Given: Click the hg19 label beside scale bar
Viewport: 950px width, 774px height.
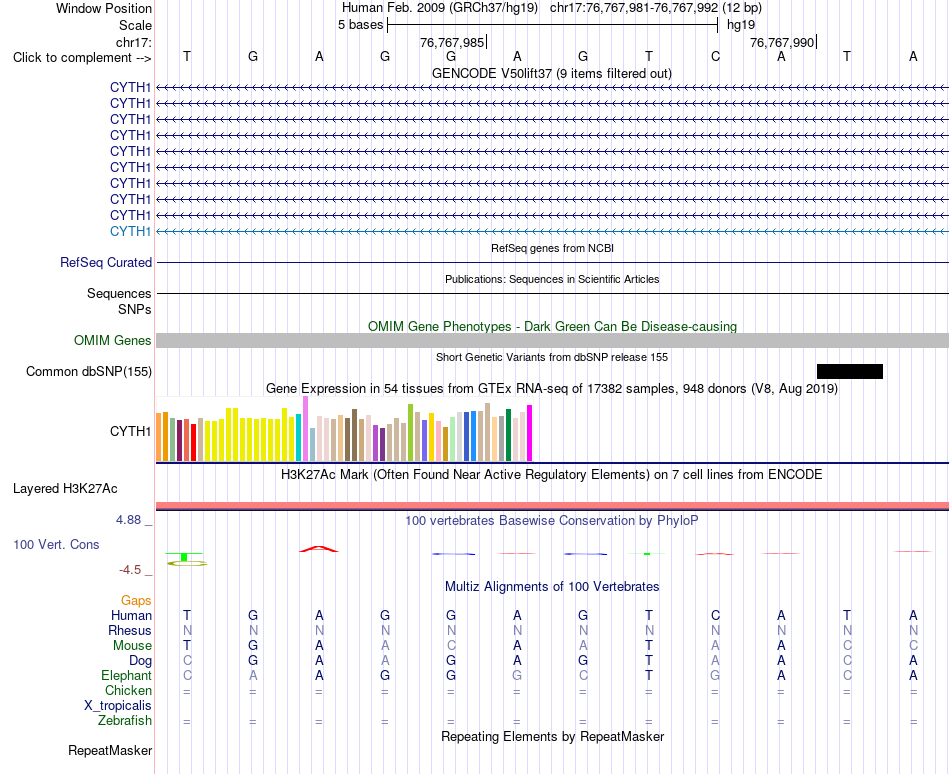Looking at the screenshot, I should coord(741,25).
